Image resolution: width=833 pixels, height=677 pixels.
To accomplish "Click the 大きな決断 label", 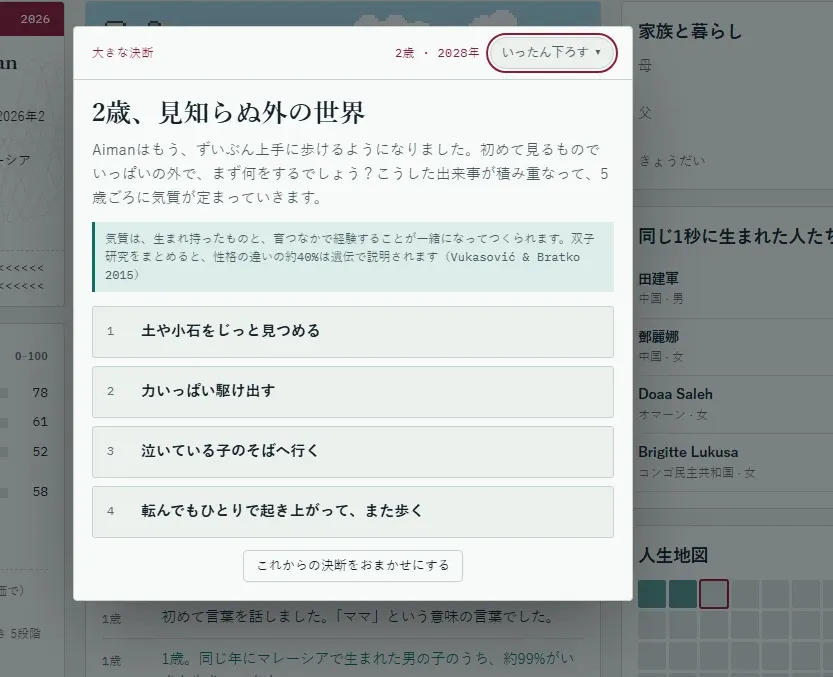I will coord(123,53).
